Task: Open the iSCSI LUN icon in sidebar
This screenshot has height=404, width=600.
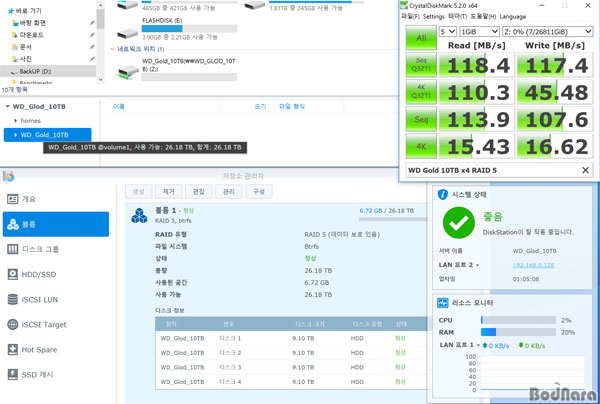Action: pyautogui.click(x=13, y=299)
